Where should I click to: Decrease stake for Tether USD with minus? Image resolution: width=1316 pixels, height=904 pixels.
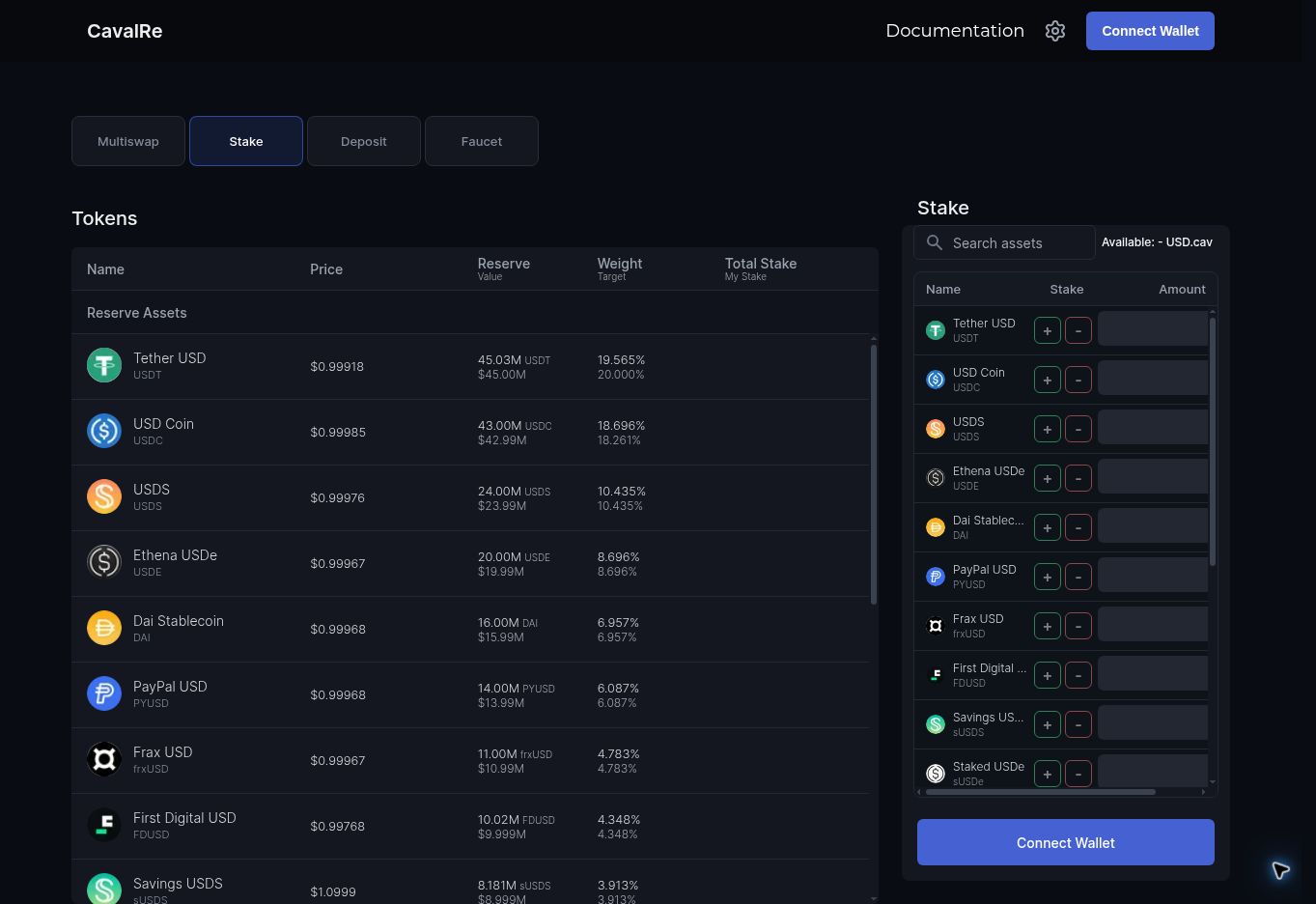click(1078, 330)
